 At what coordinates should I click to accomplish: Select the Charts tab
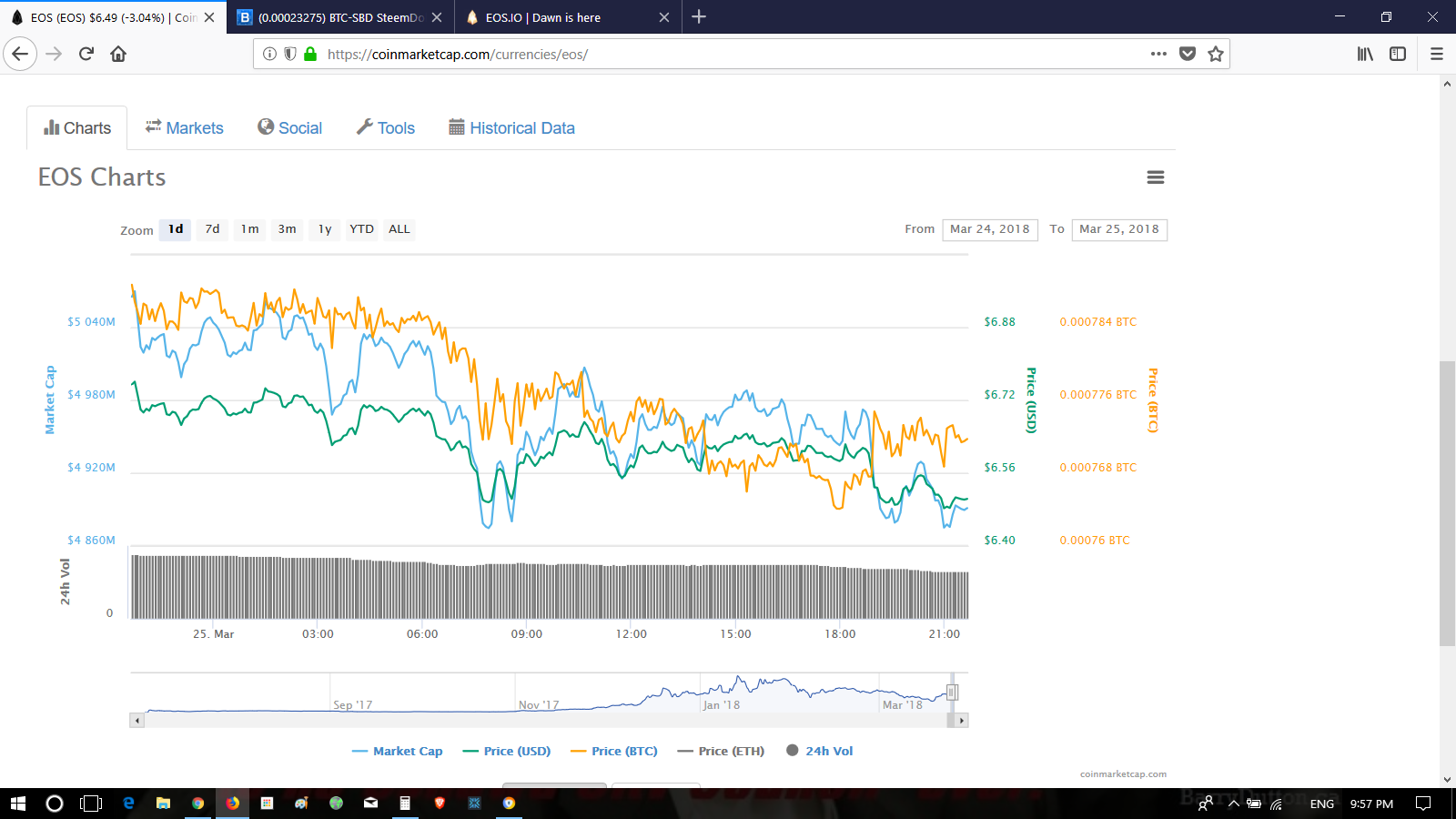click(x=77, y=128)
